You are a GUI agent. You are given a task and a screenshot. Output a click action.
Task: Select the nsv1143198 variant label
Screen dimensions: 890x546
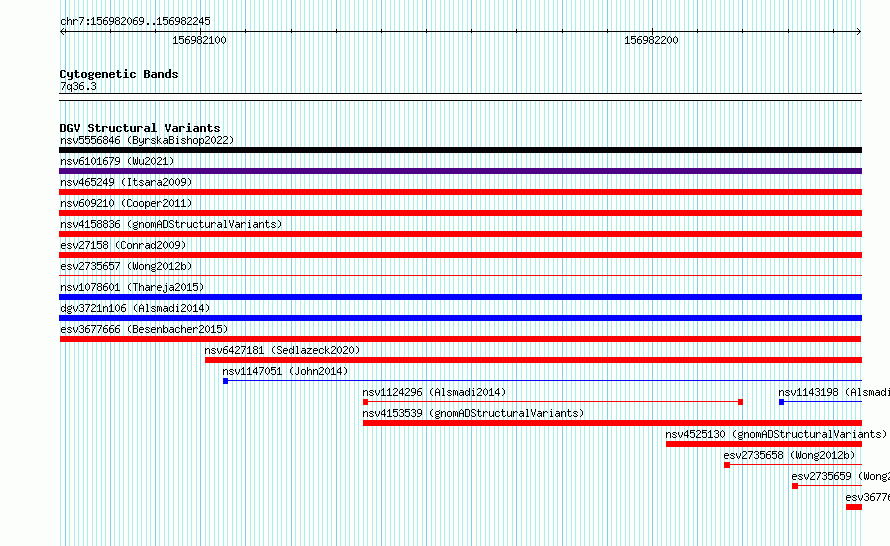point(834,392)
